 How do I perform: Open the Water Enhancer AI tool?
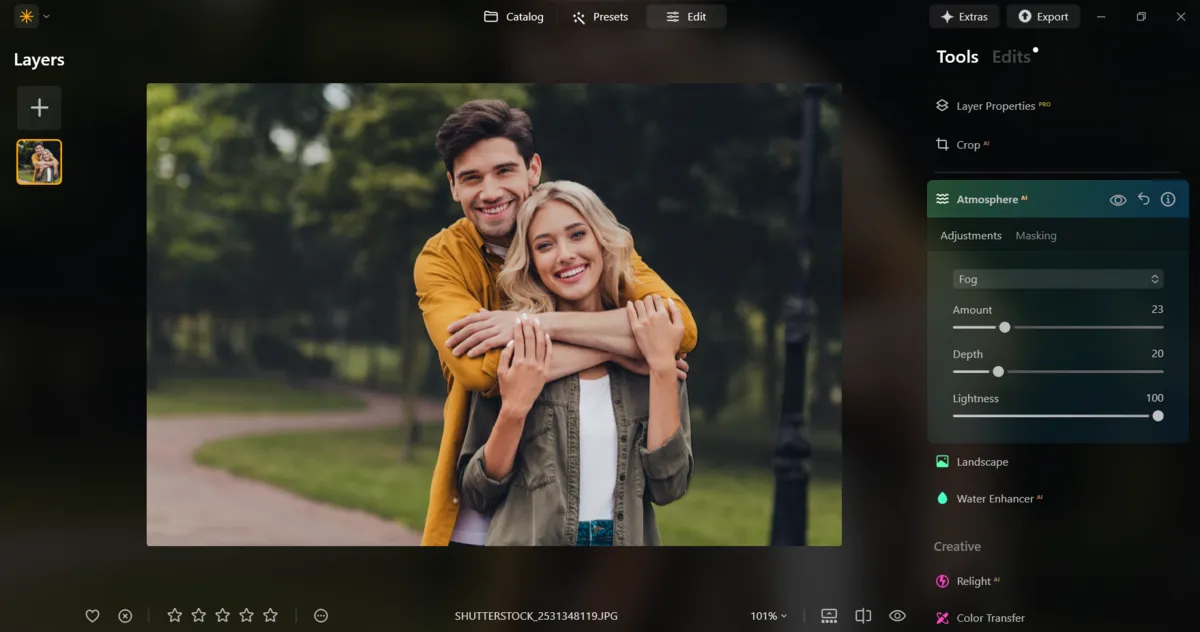pos(996,498)
